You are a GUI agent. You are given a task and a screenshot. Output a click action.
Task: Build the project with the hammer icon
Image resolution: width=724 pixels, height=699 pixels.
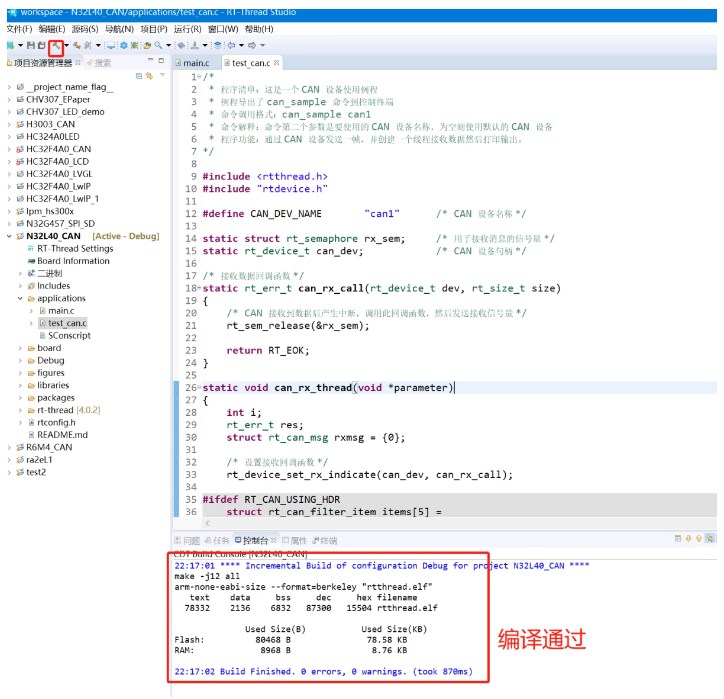56,45
